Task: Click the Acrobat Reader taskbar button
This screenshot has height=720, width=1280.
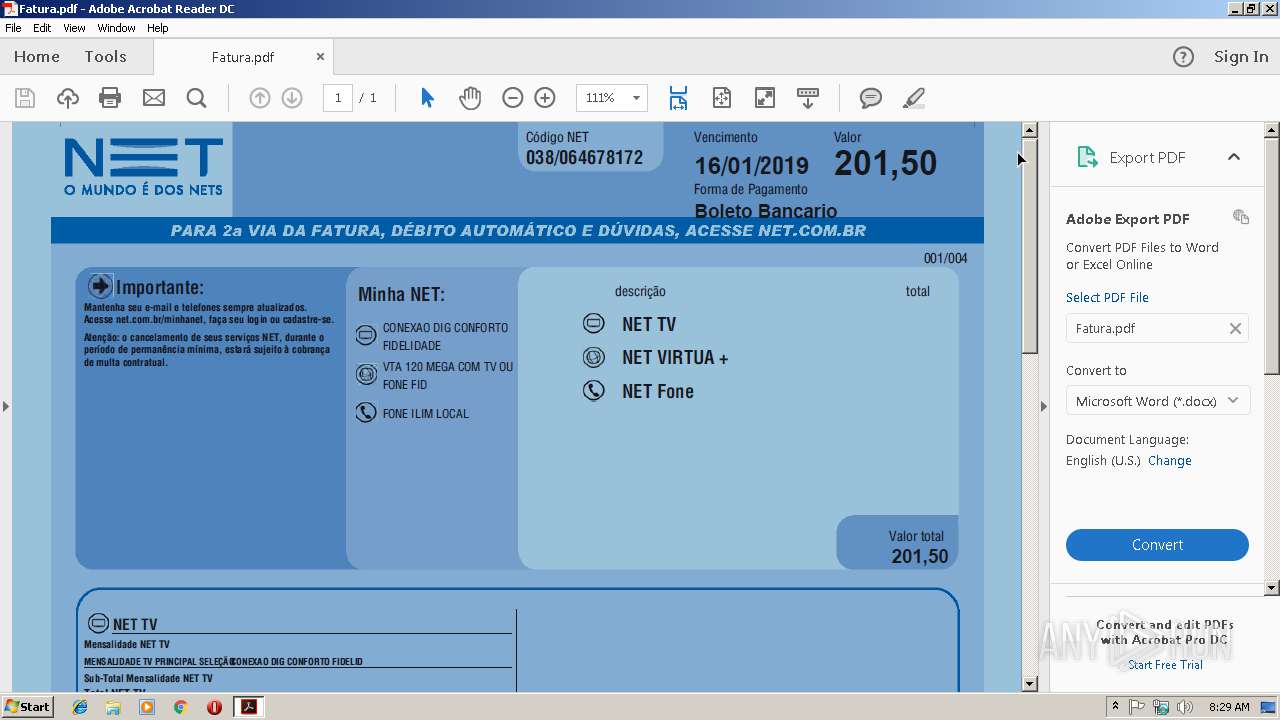Action: pos(248,707)
